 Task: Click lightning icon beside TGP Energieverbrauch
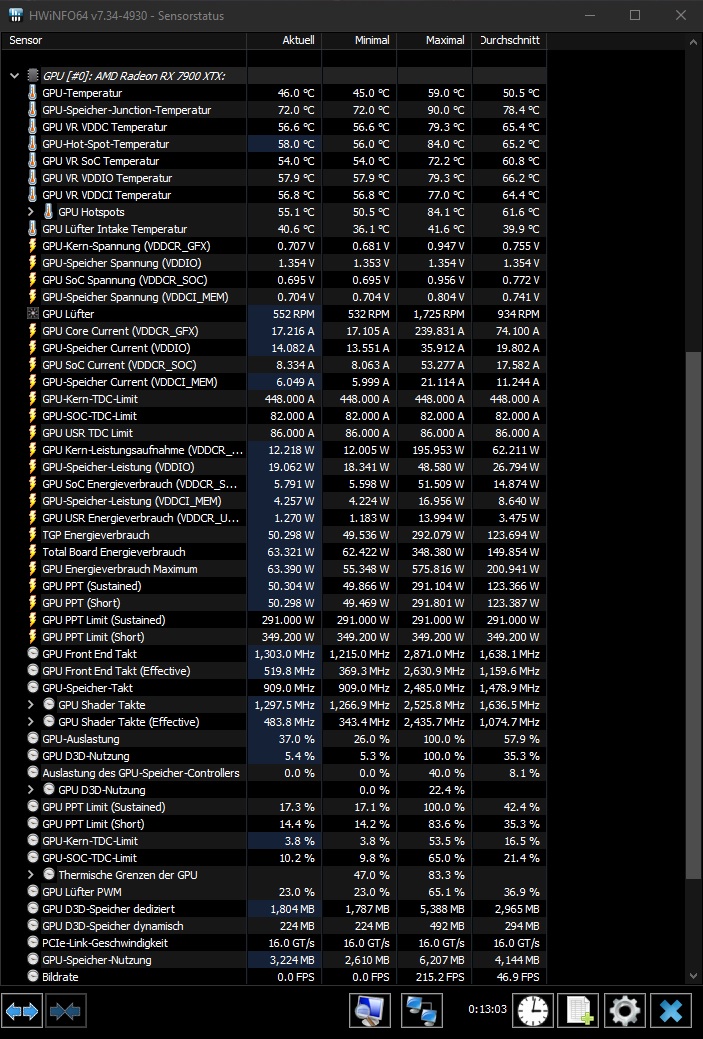click(x=32, y=535)
